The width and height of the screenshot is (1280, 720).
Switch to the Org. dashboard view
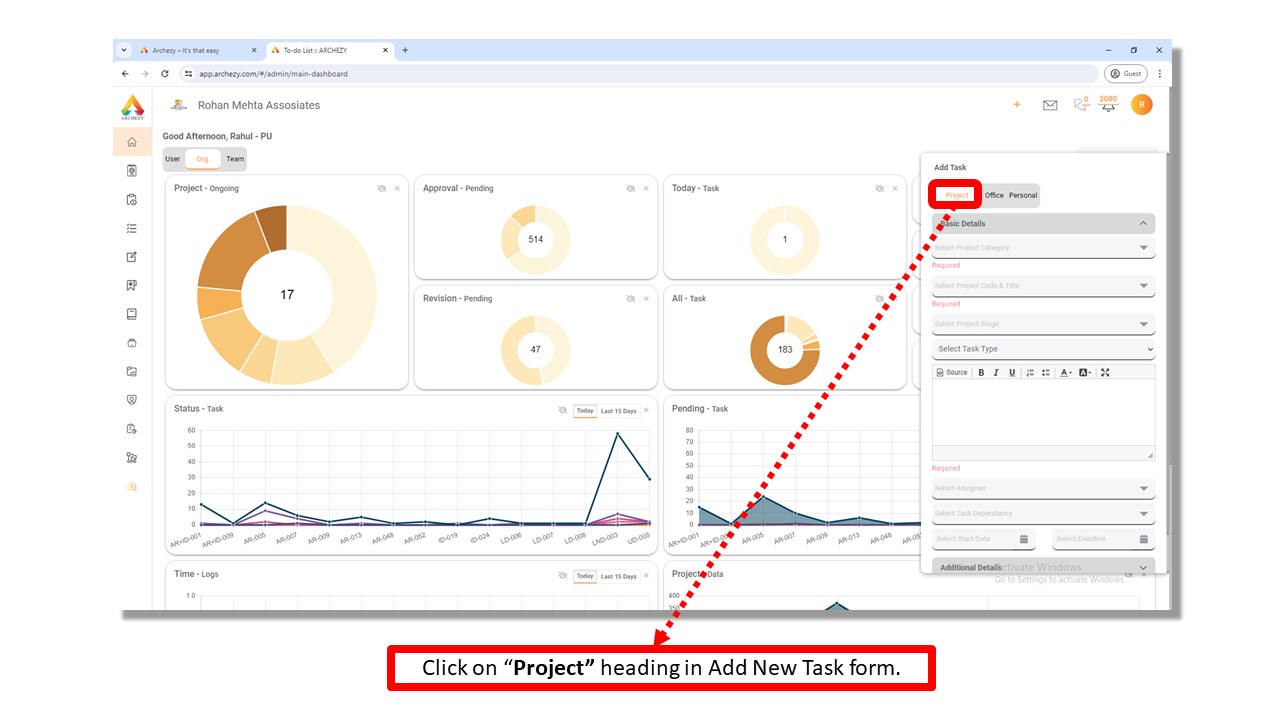tap(203, 159)
